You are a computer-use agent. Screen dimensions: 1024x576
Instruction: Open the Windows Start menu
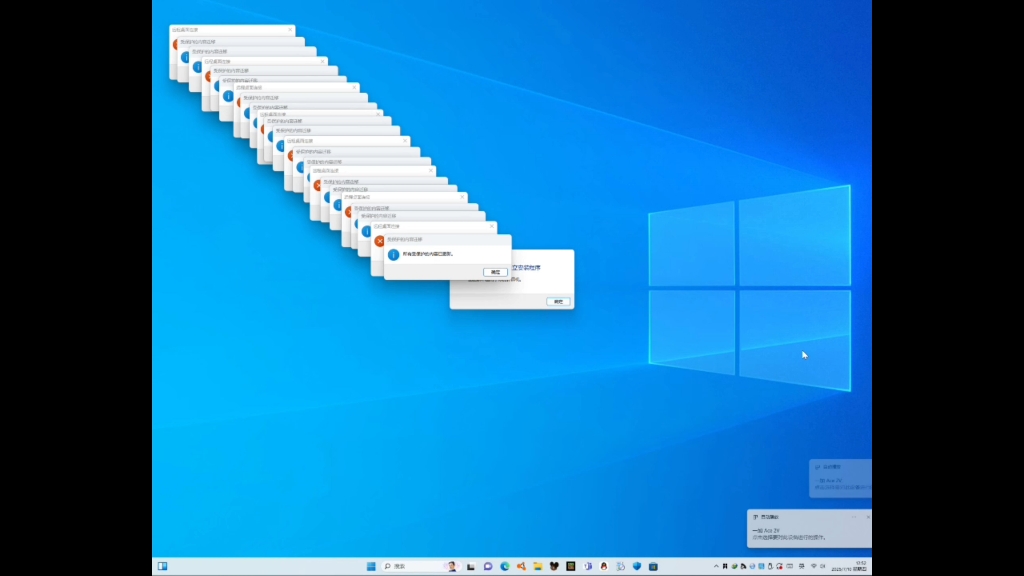coord(371,566)
